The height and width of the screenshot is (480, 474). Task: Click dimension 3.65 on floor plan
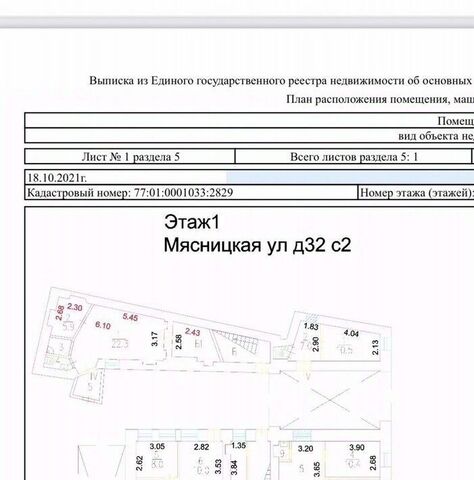(x=317, y=469)
